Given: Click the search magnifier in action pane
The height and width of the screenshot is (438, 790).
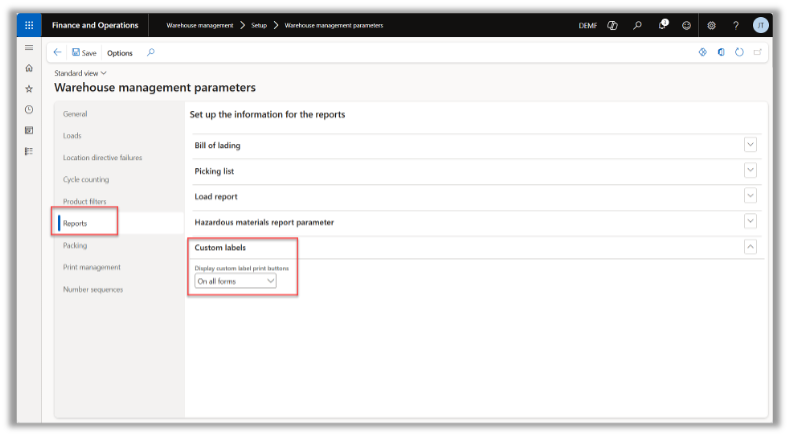Looking at the screenshot, I should (151, 52).
